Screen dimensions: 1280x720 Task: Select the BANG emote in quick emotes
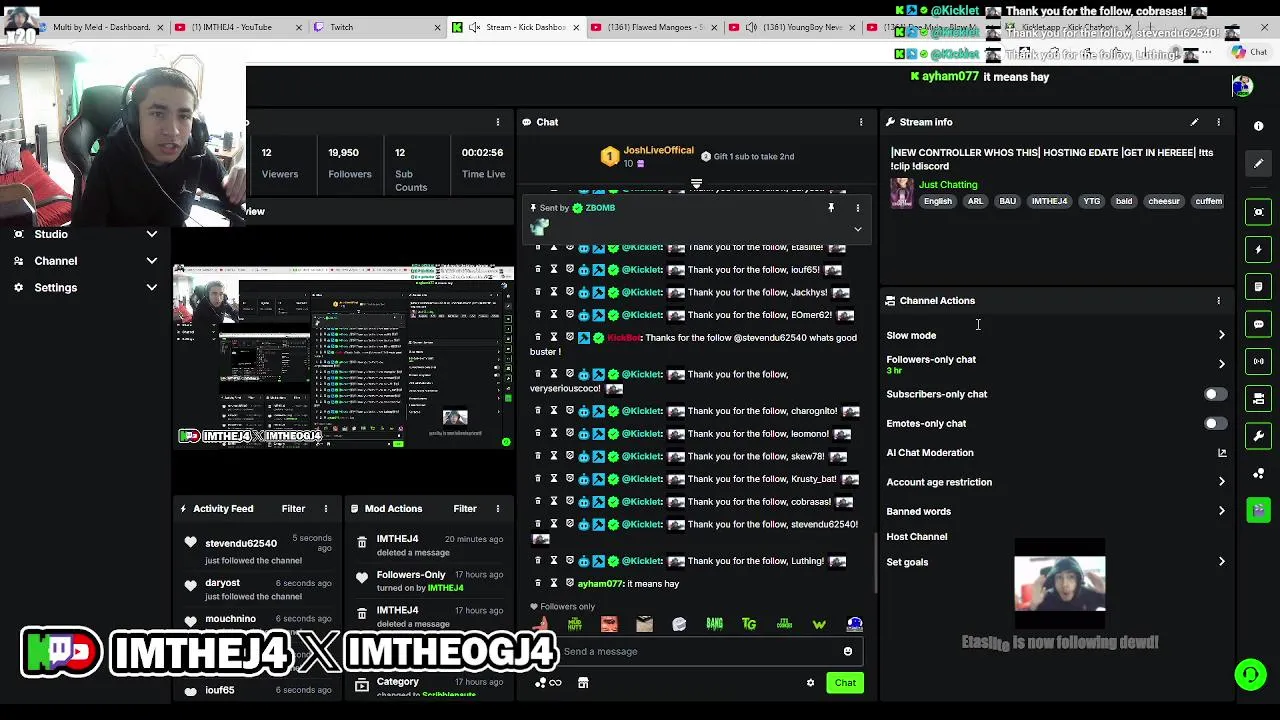coord(714,624)
